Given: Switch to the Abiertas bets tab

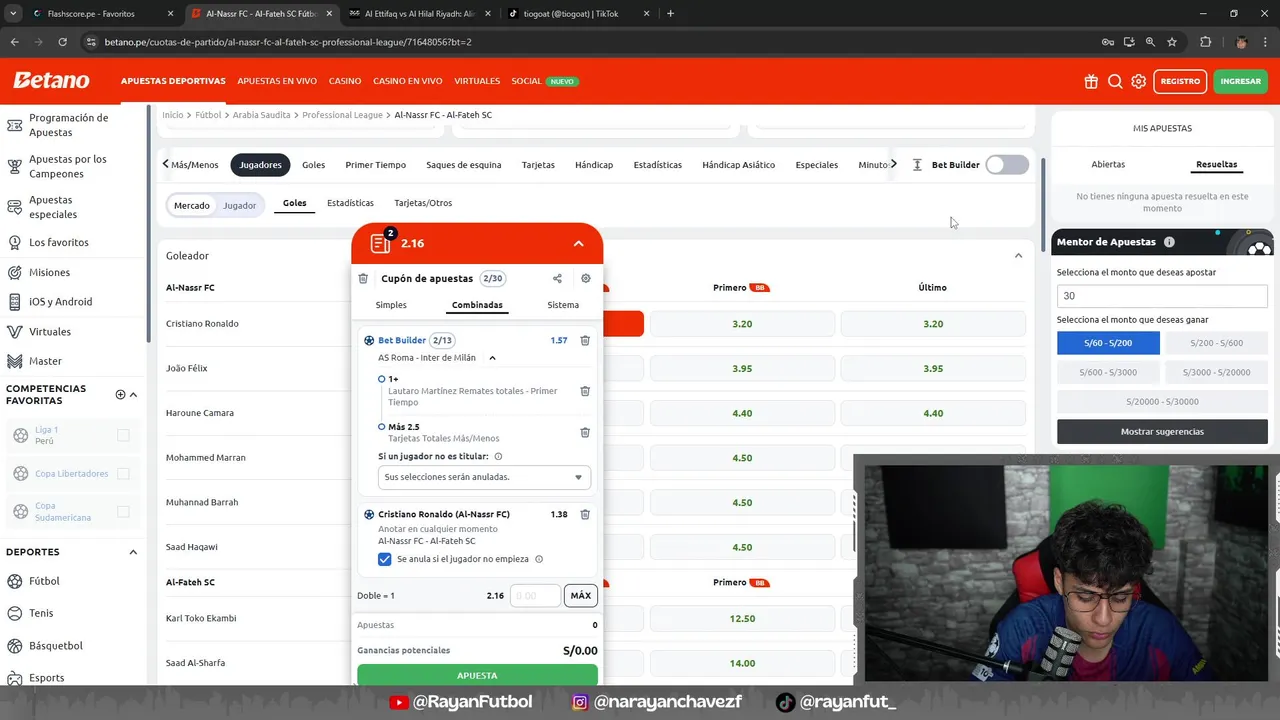Looking at the screenshot, I should [1108, 164].
